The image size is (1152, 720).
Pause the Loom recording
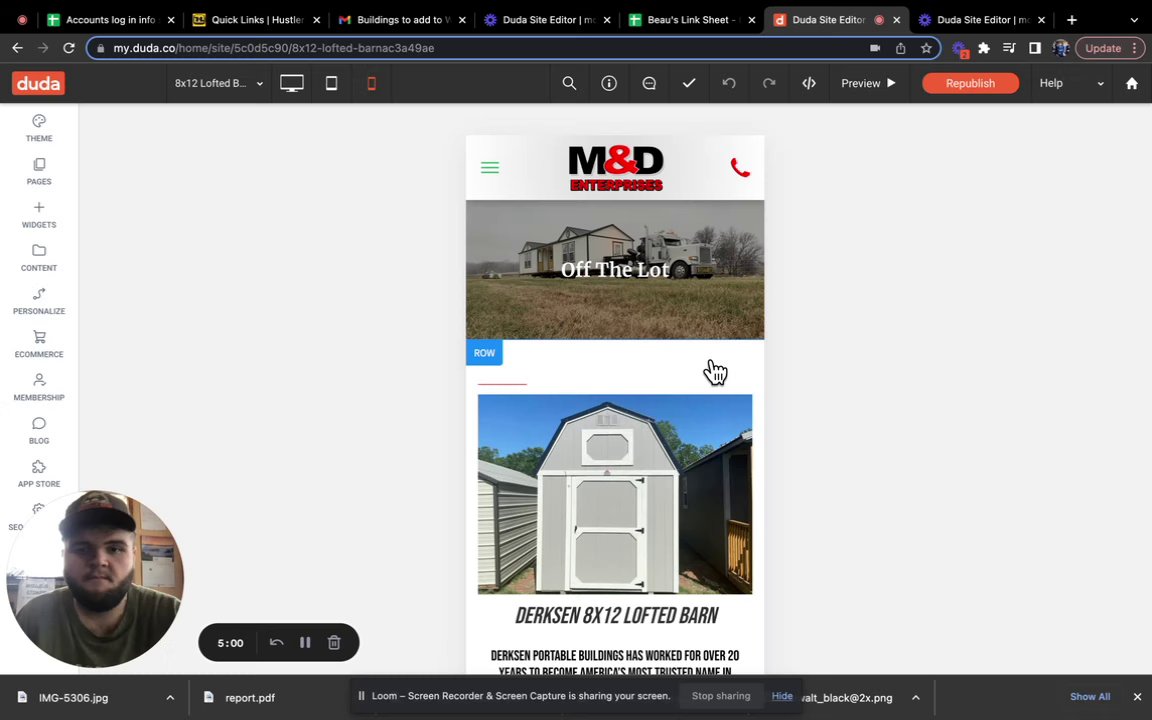[x=305, y=642]
